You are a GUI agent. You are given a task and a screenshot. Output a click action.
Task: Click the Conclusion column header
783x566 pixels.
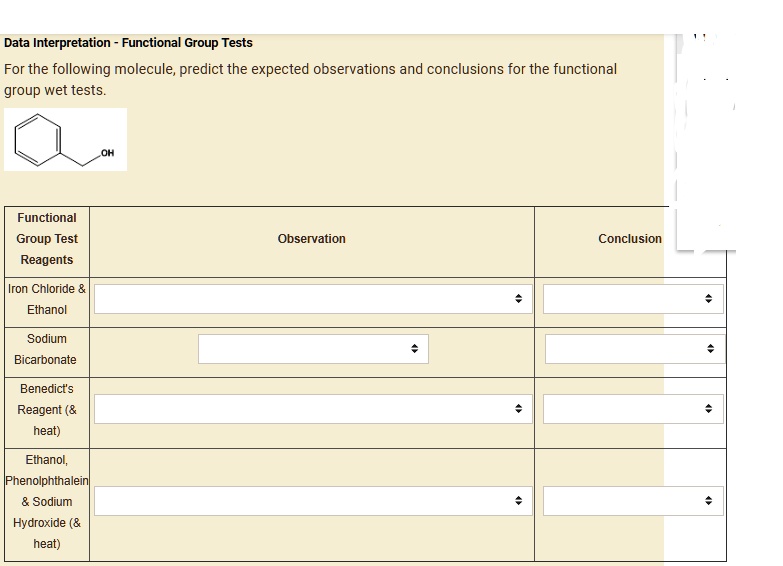(x=629, y=239)
